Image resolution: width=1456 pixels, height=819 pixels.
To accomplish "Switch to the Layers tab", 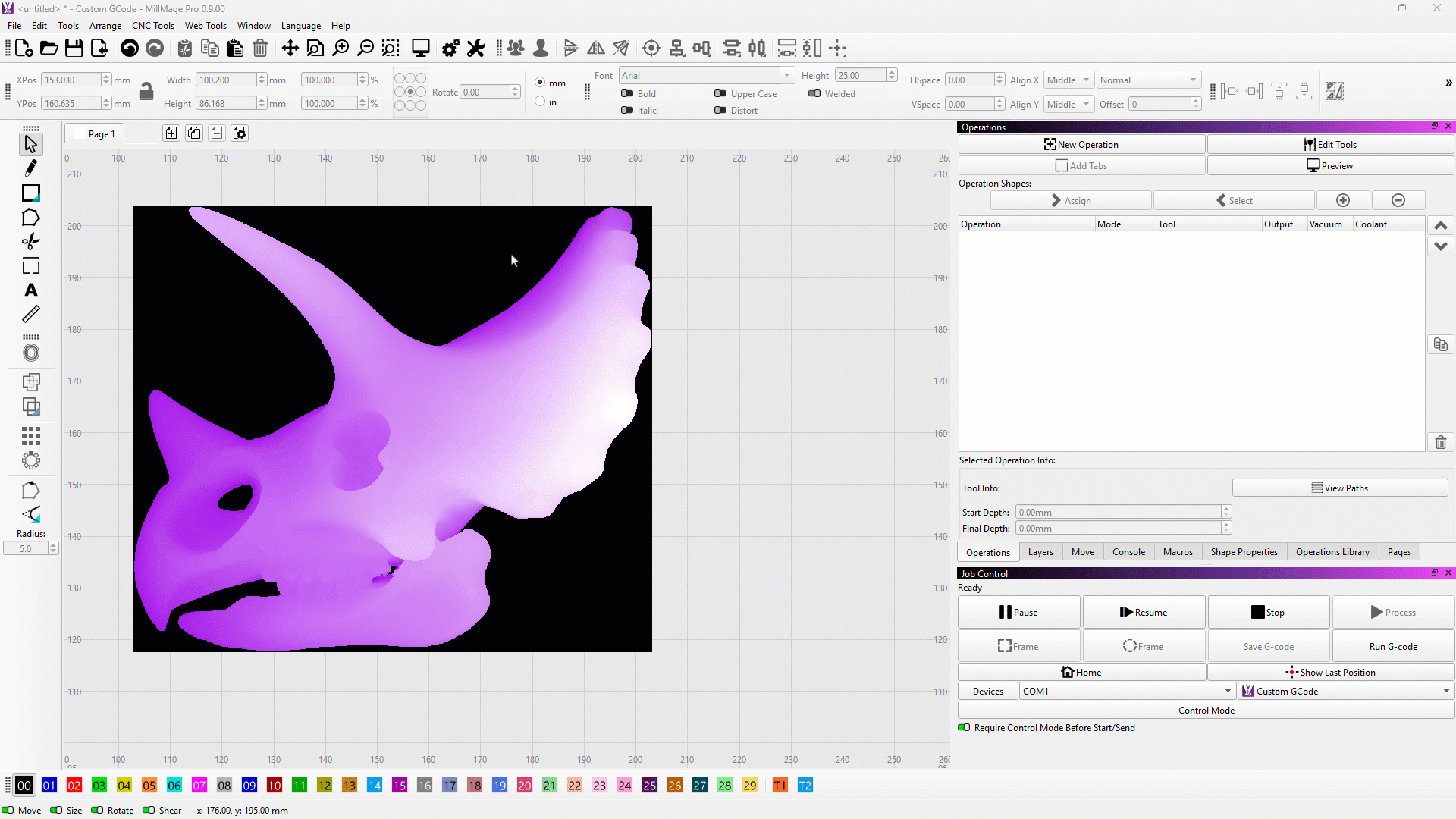I will pyautogui.click(x=1040, y=552).
